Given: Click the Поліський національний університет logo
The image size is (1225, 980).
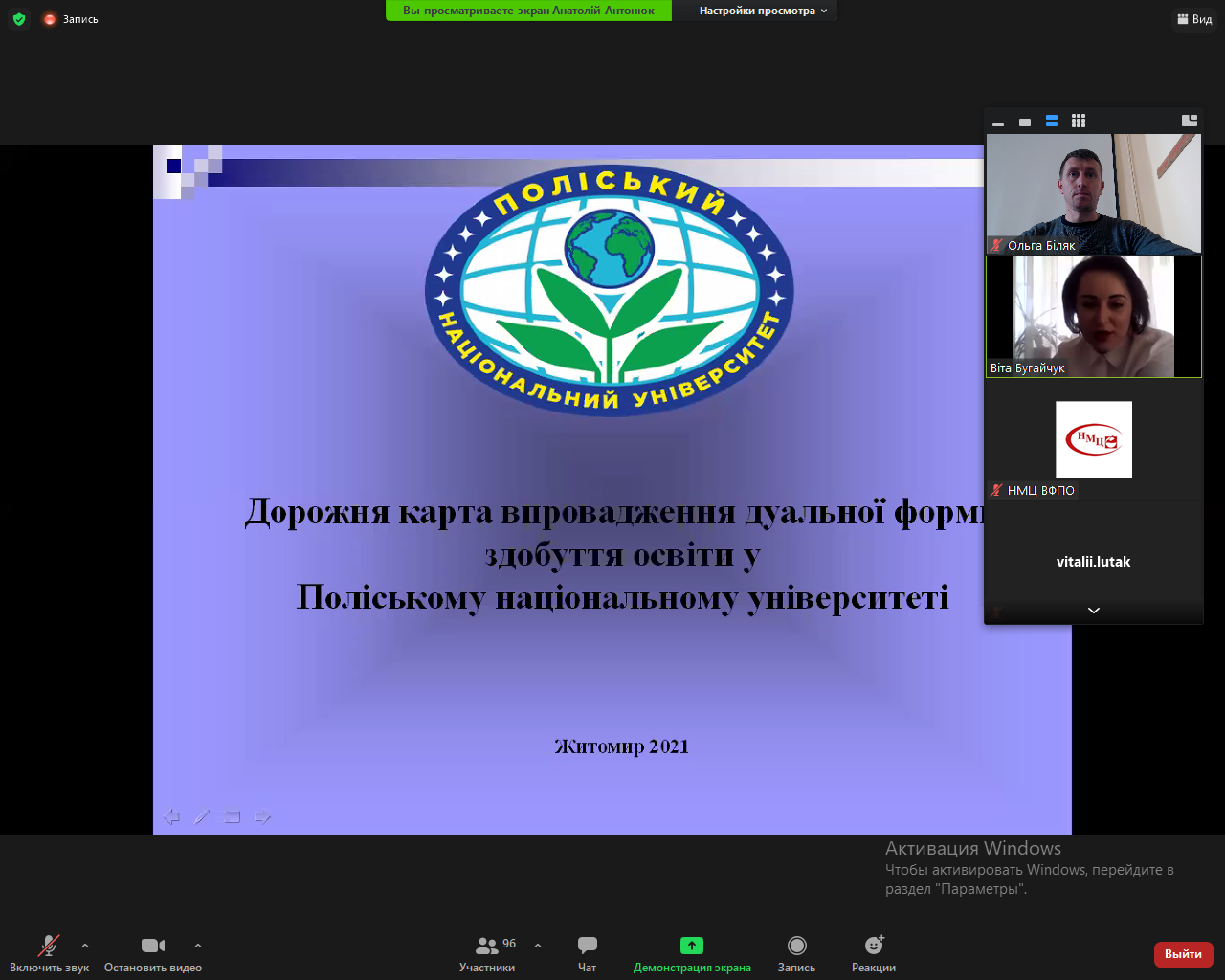Looking at the screenshot, I should [610, 293].
